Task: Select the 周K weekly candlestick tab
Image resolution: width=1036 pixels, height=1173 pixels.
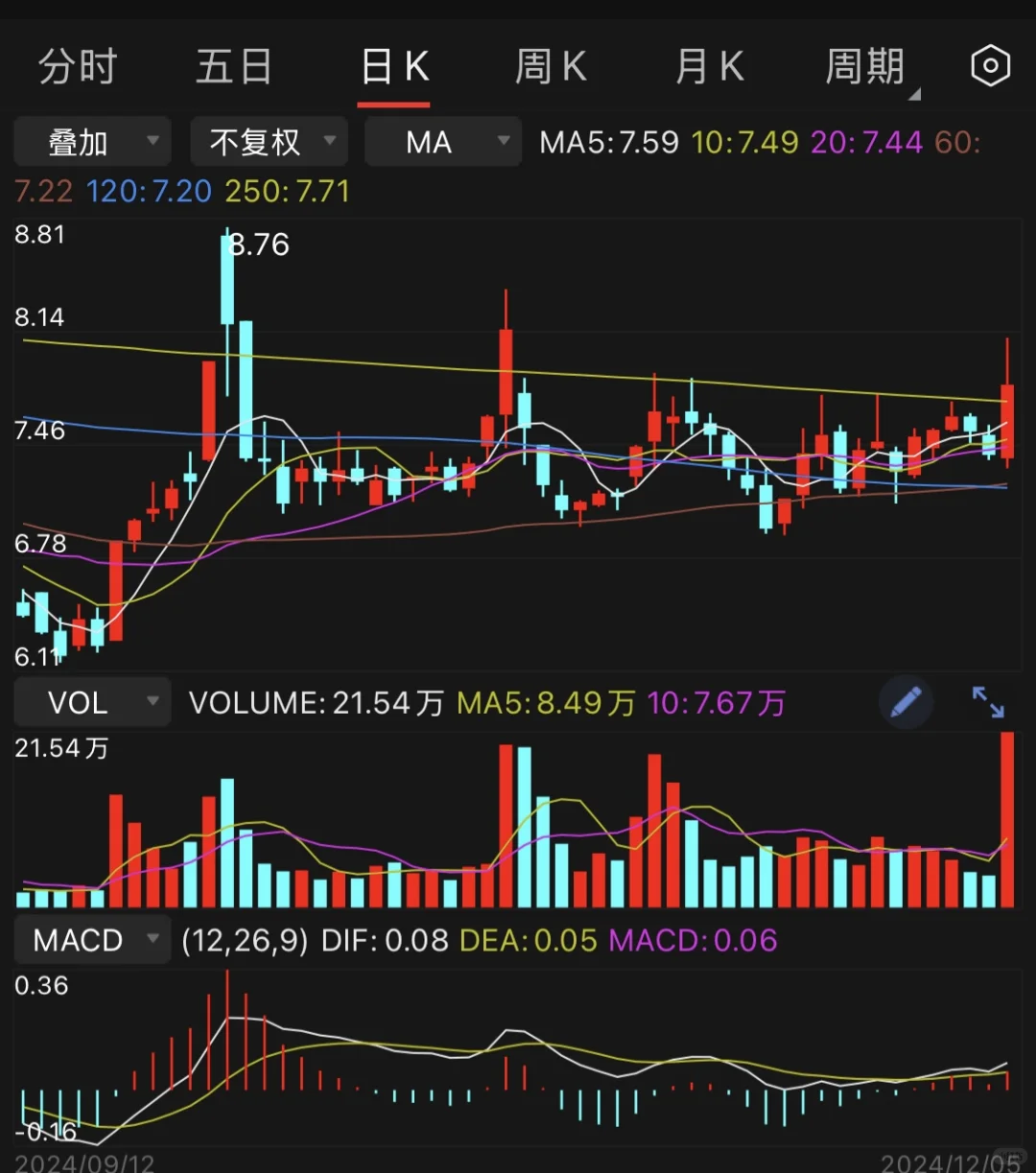Action: [x=550, y=67]
